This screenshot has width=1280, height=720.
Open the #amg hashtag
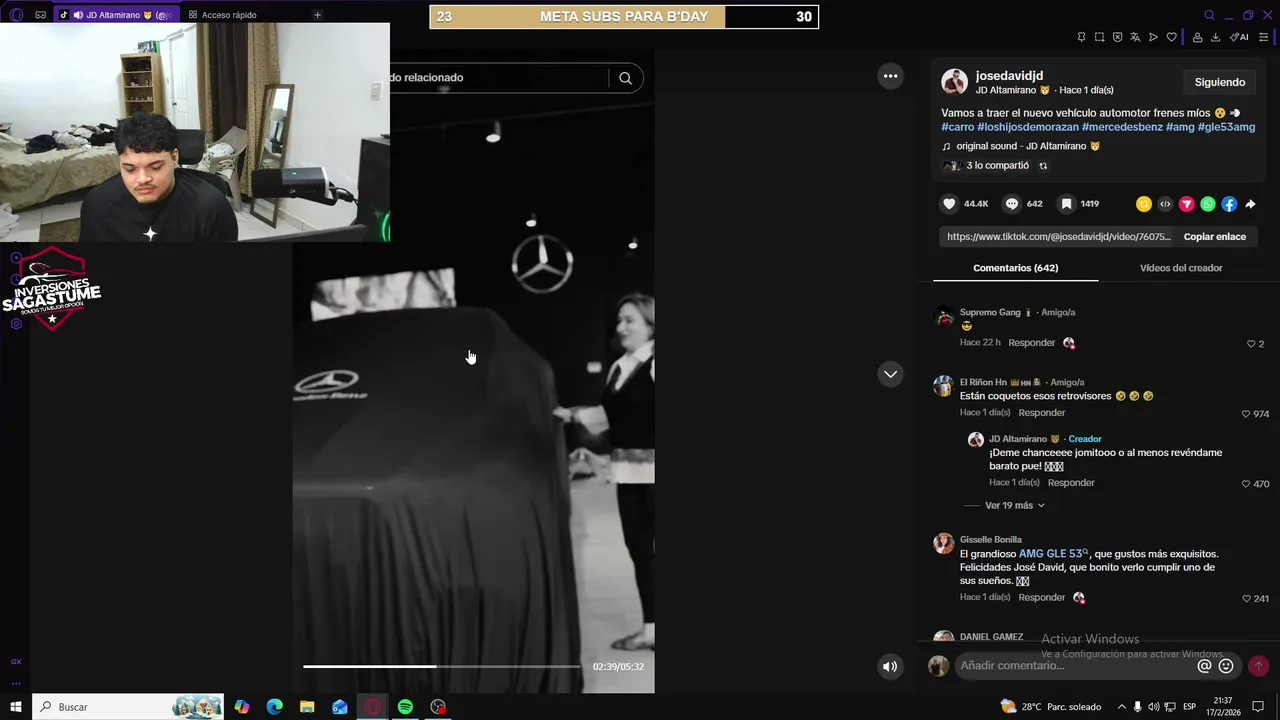(1180, 127)
